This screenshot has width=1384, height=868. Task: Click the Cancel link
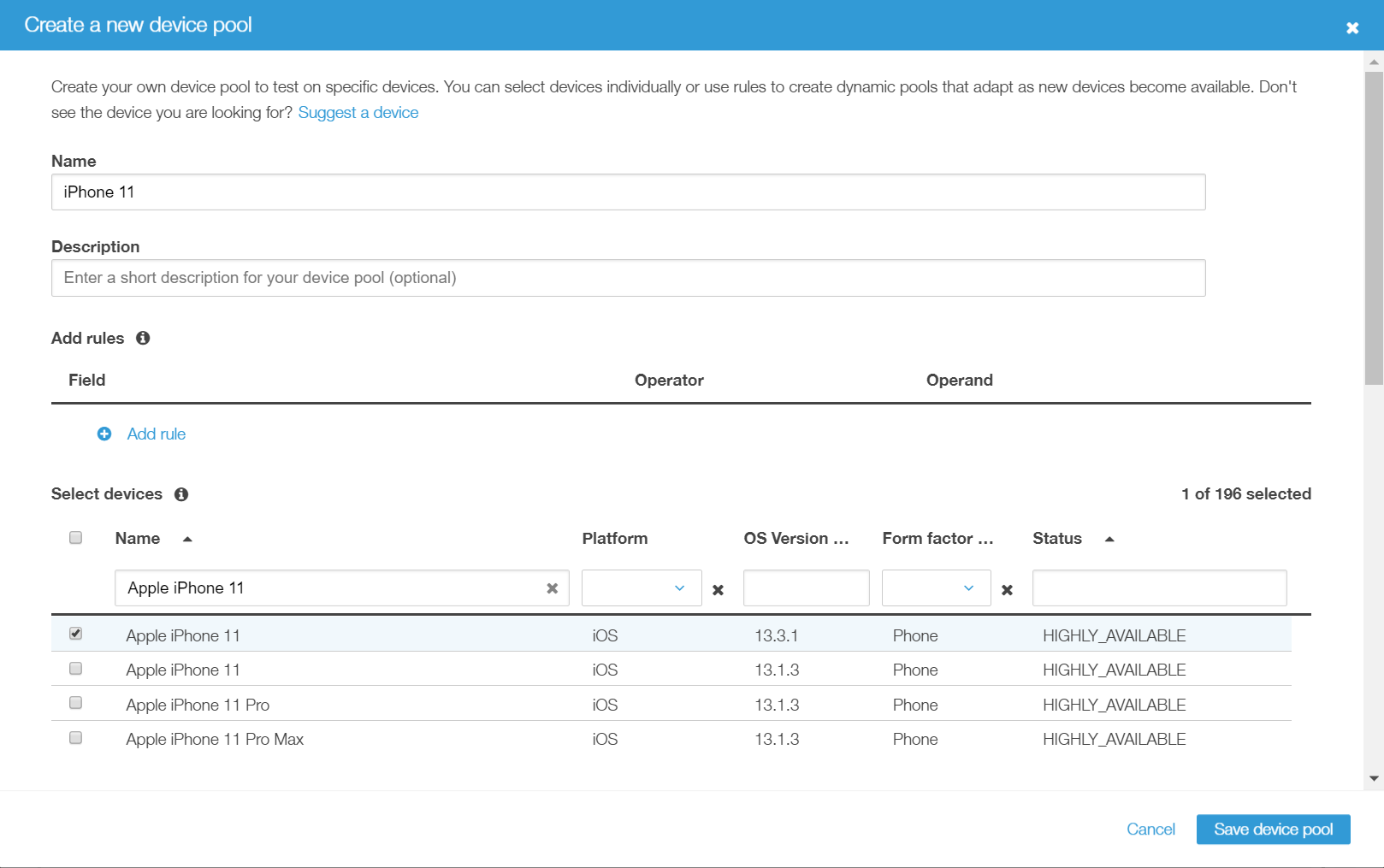point(1150,829)
